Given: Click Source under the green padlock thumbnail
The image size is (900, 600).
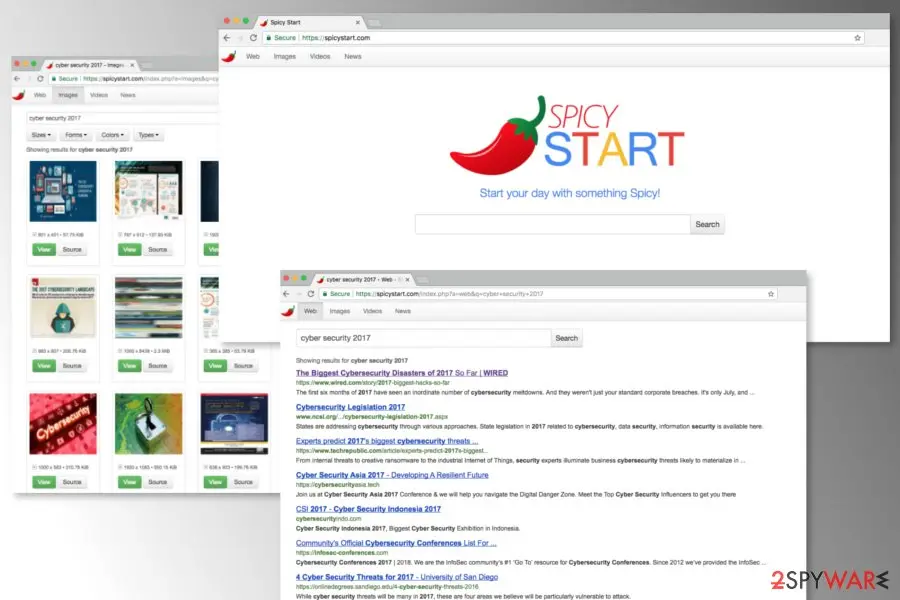Looking at the screenshot, I should point(157,482).
